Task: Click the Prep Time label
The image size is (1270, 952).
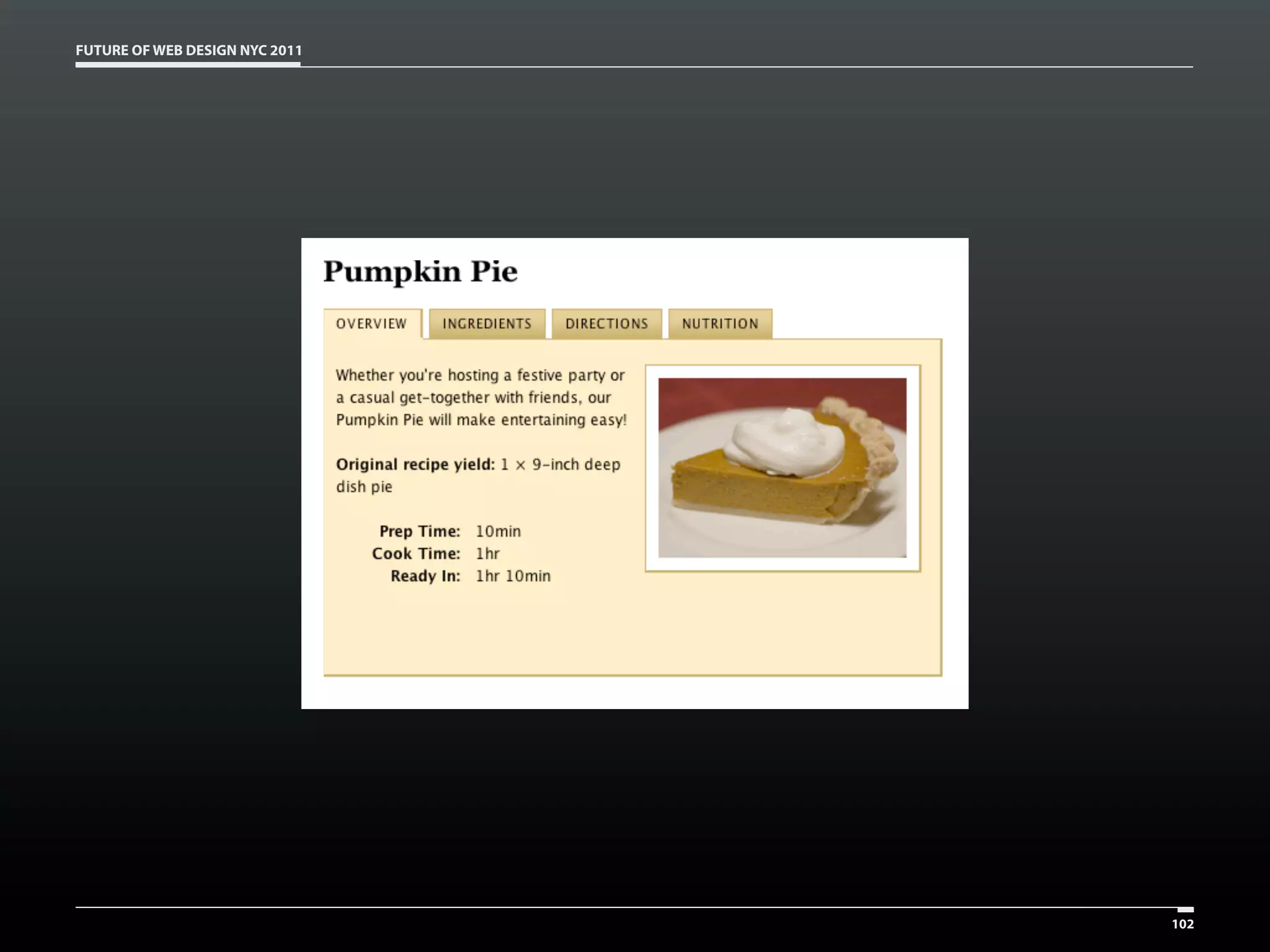Action: (x=419, y=531)
